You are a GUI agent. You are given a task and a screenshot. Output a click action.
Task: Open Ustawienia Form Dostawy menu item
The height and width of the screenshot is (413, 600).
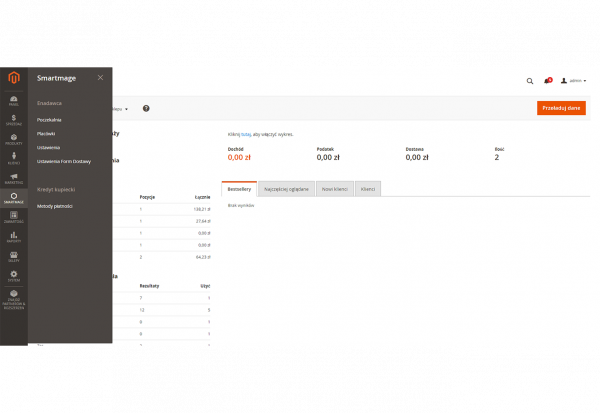coord(64,162)
